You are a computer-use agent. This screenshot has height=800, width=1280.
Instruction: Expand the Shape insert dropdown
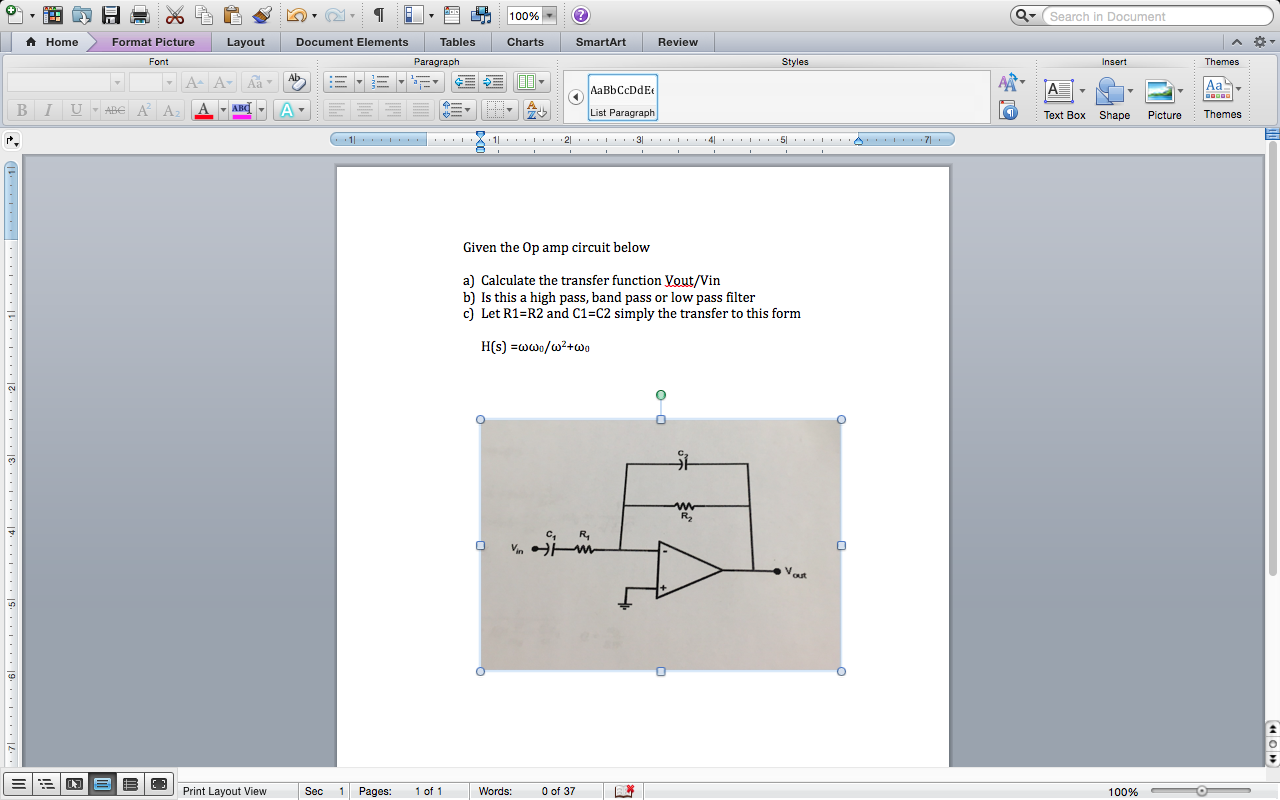pyautogui.click(x=1131, y=91)
